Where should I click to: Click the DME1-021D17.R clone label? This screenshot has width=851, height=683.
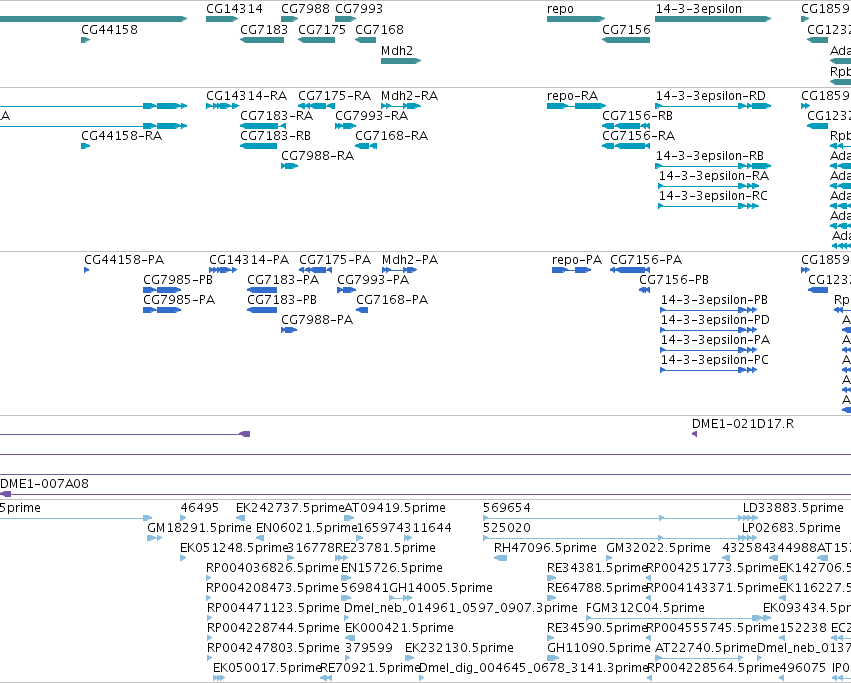(x=742, y=424)
